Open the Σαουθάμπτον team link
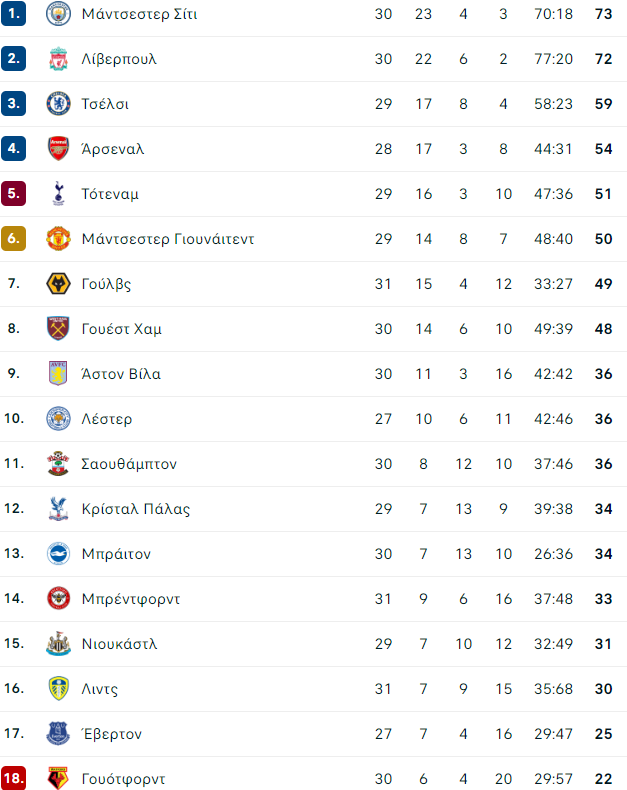This screenshot has width=627, height=790. click(129, 464)
